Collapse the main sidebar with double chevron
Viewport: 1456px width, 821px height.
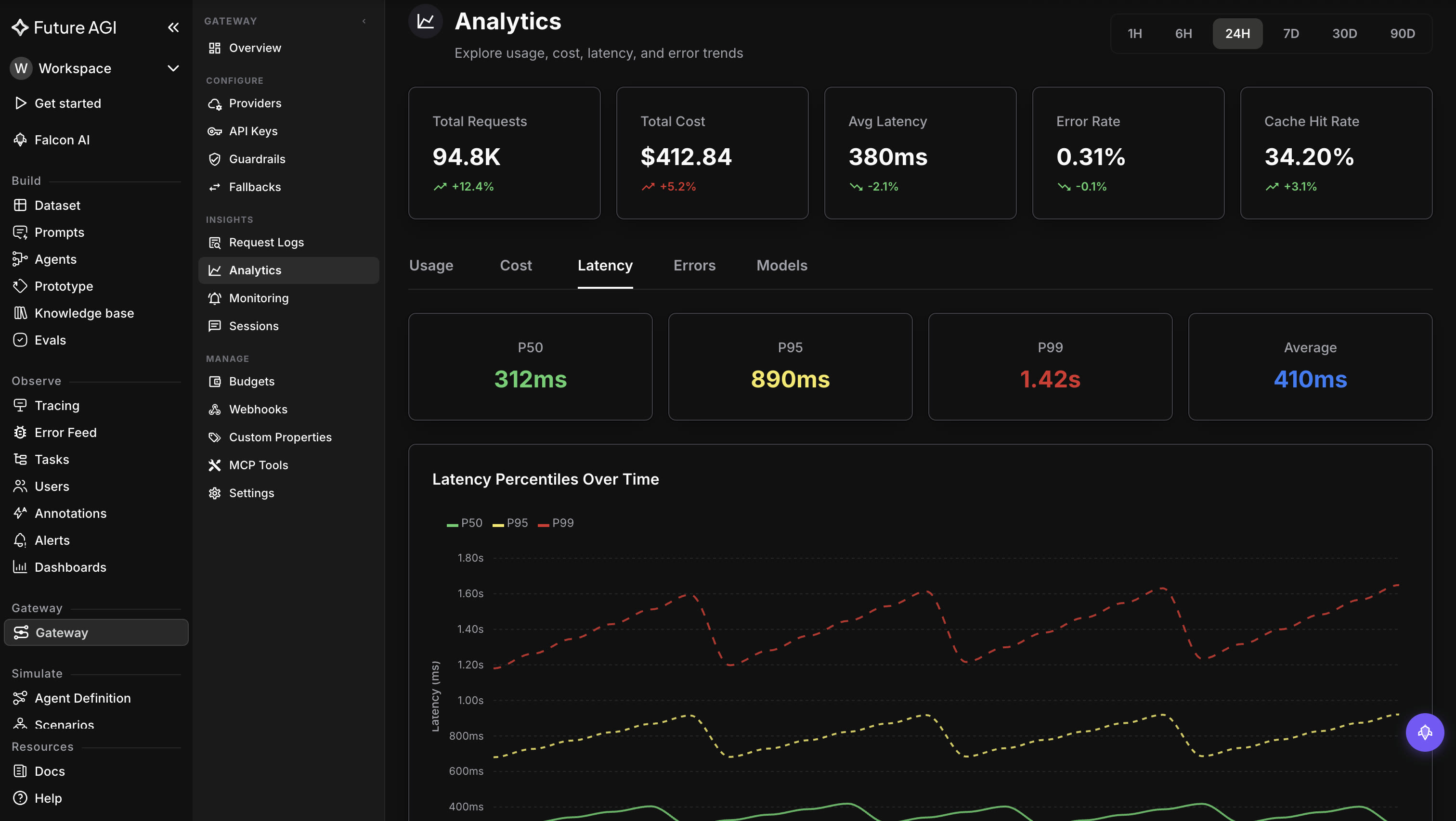pyautogui.click(x=173, y=27)
